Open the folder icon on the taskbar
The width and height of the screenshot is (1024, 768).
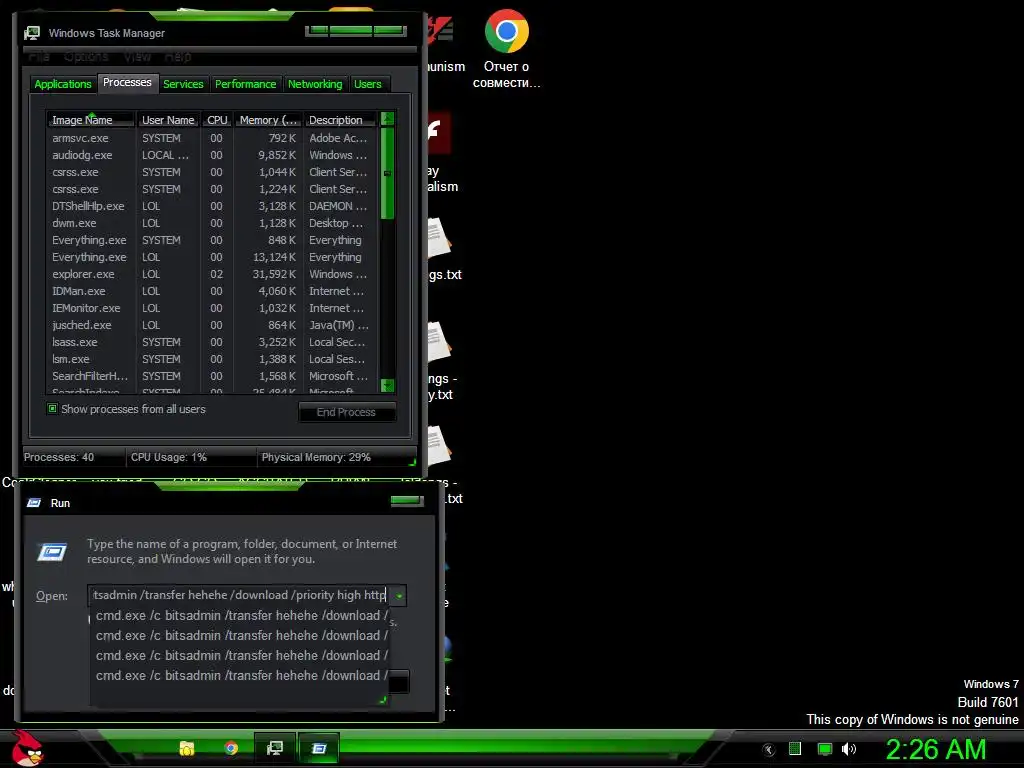point(187,748)
